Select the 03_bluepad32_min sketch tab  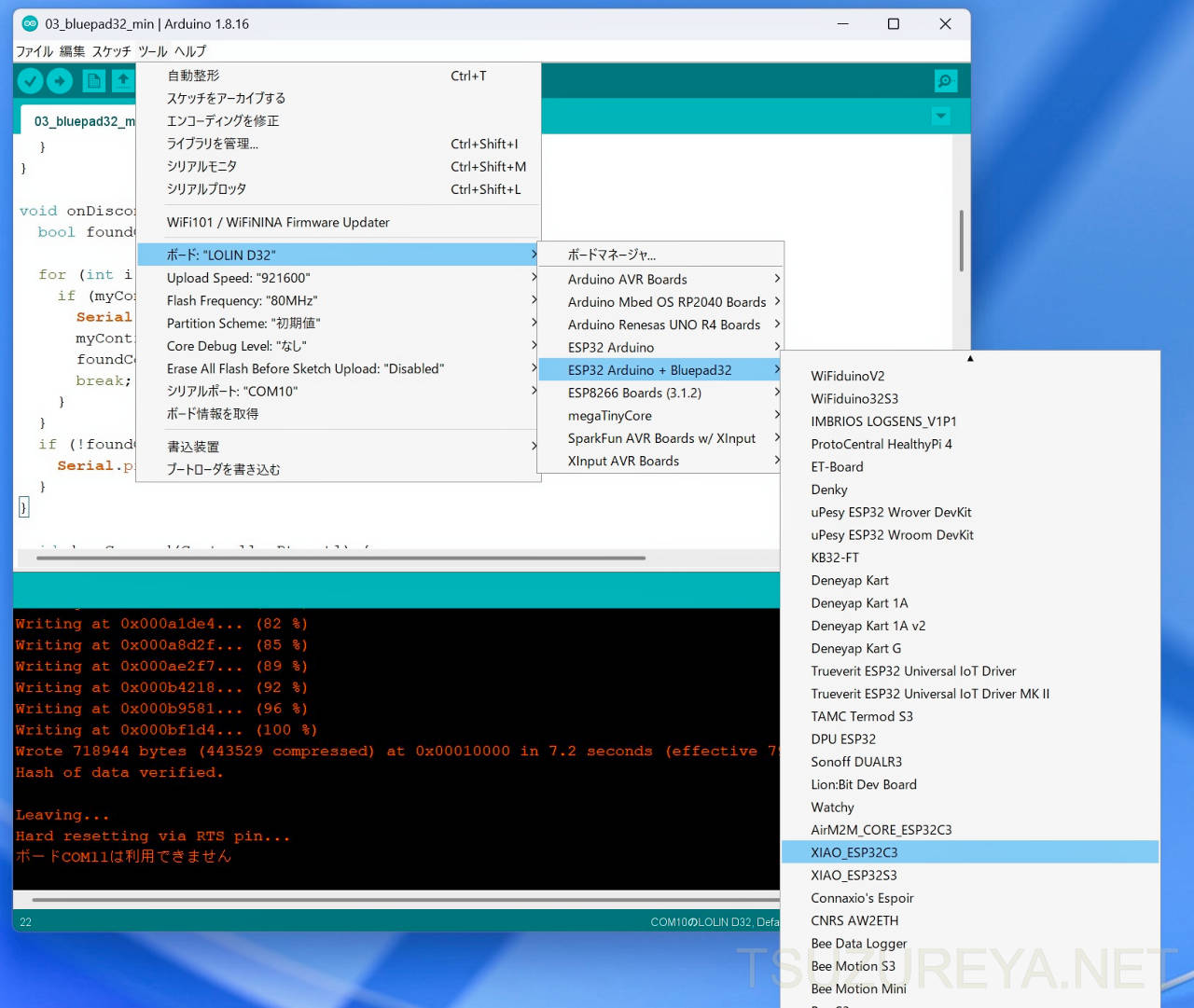[78, 121]
